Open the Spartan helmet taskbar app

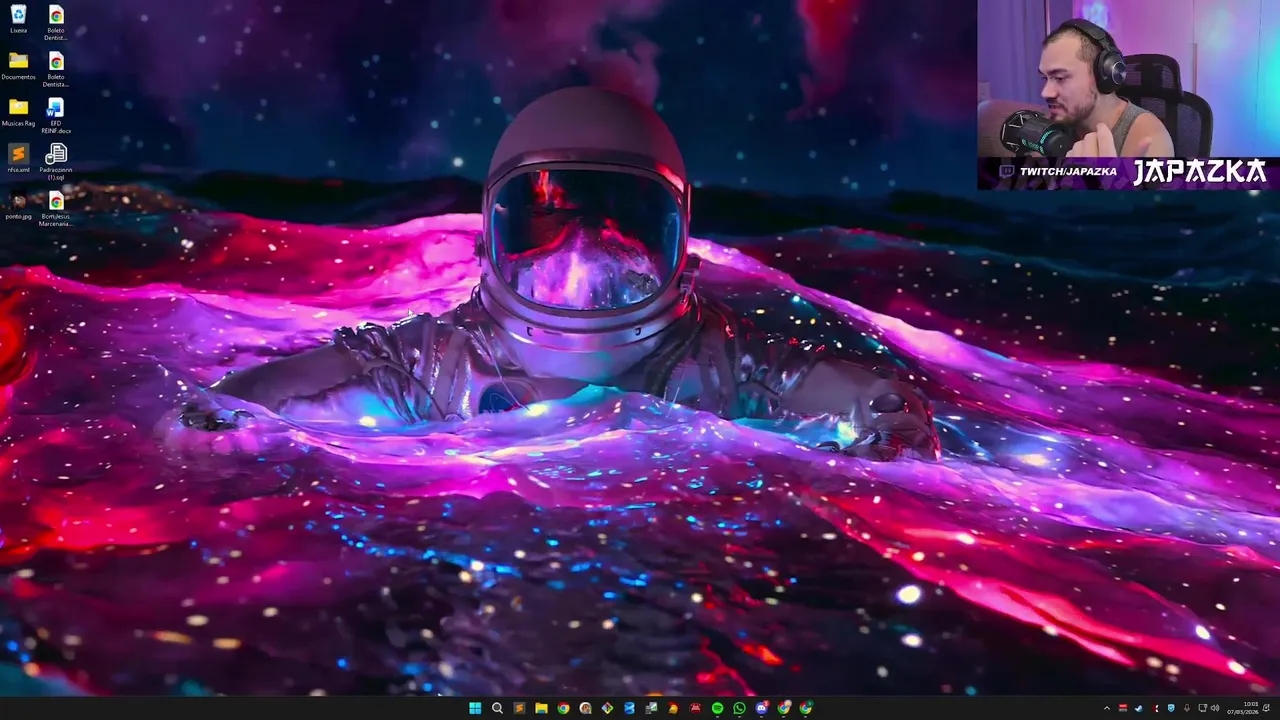(x=674, y=708)
